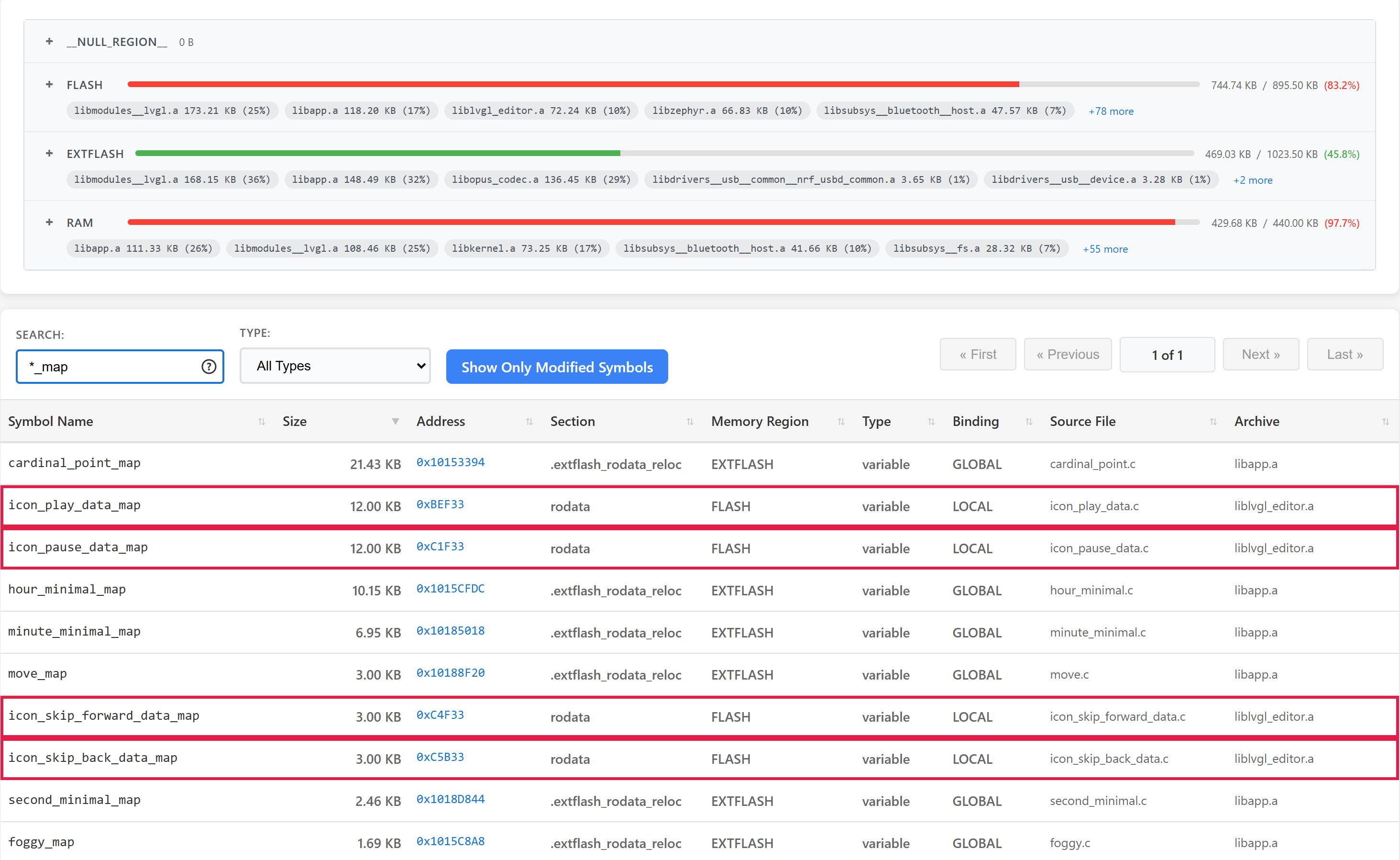Screen dimensions: 1400x860
Task: Sort the Archive column
Action: click(x=1385, y=422)
